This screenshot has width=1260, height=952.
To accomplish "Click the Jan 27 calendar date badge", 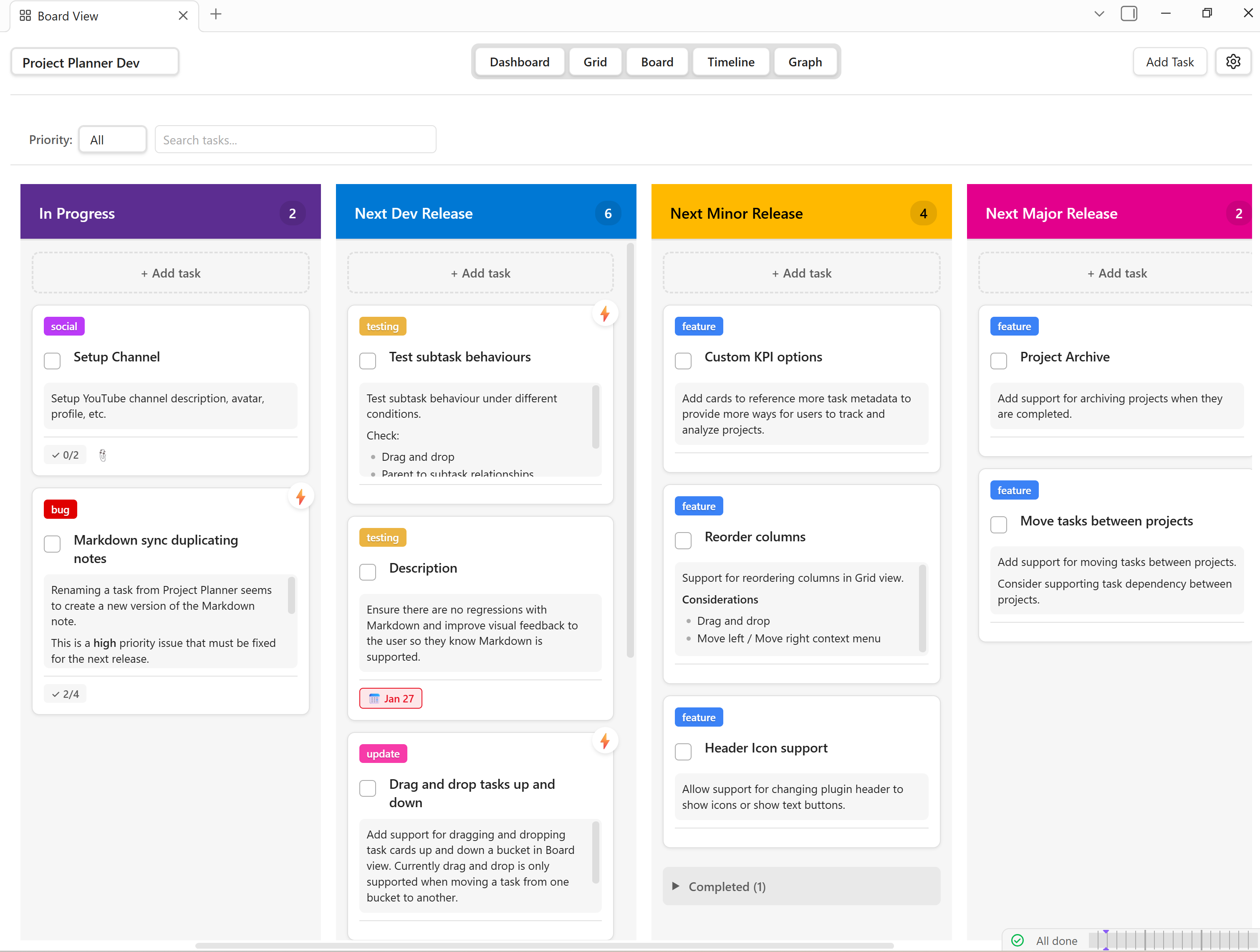I will 391,699.
